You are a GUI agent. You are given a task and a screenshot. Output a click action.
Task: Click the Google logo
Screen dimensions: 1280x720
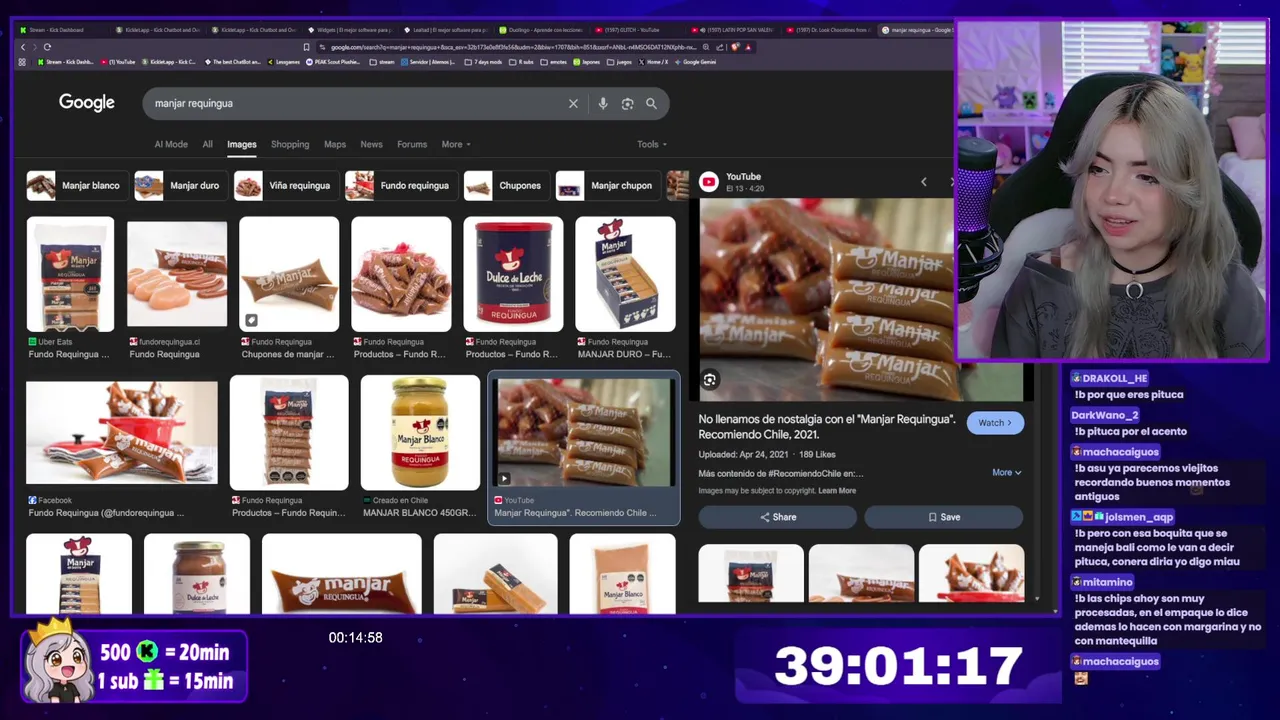click(87, 102)
